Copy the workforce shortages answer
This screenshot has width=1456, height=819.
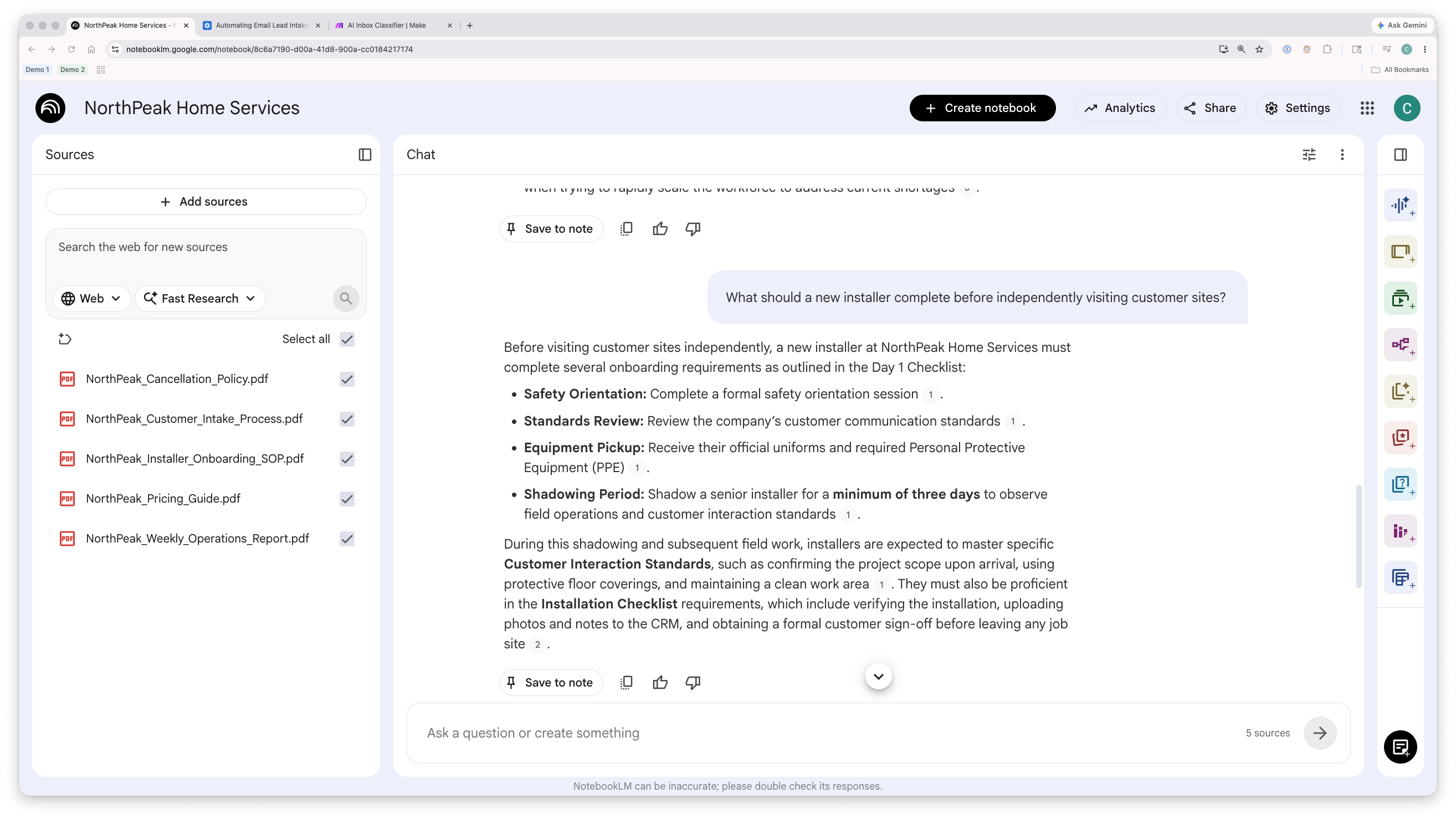626,229
